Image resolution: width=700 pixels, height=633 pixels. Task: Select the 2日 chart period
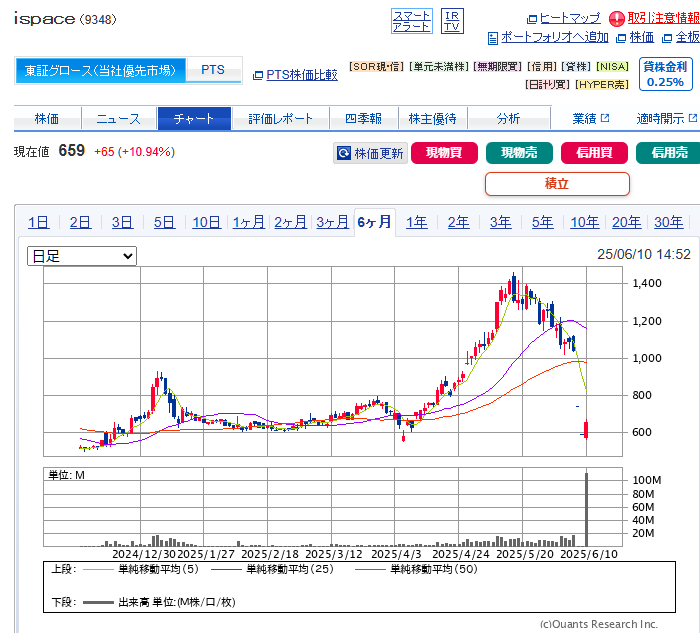click(x=80, y=222)
